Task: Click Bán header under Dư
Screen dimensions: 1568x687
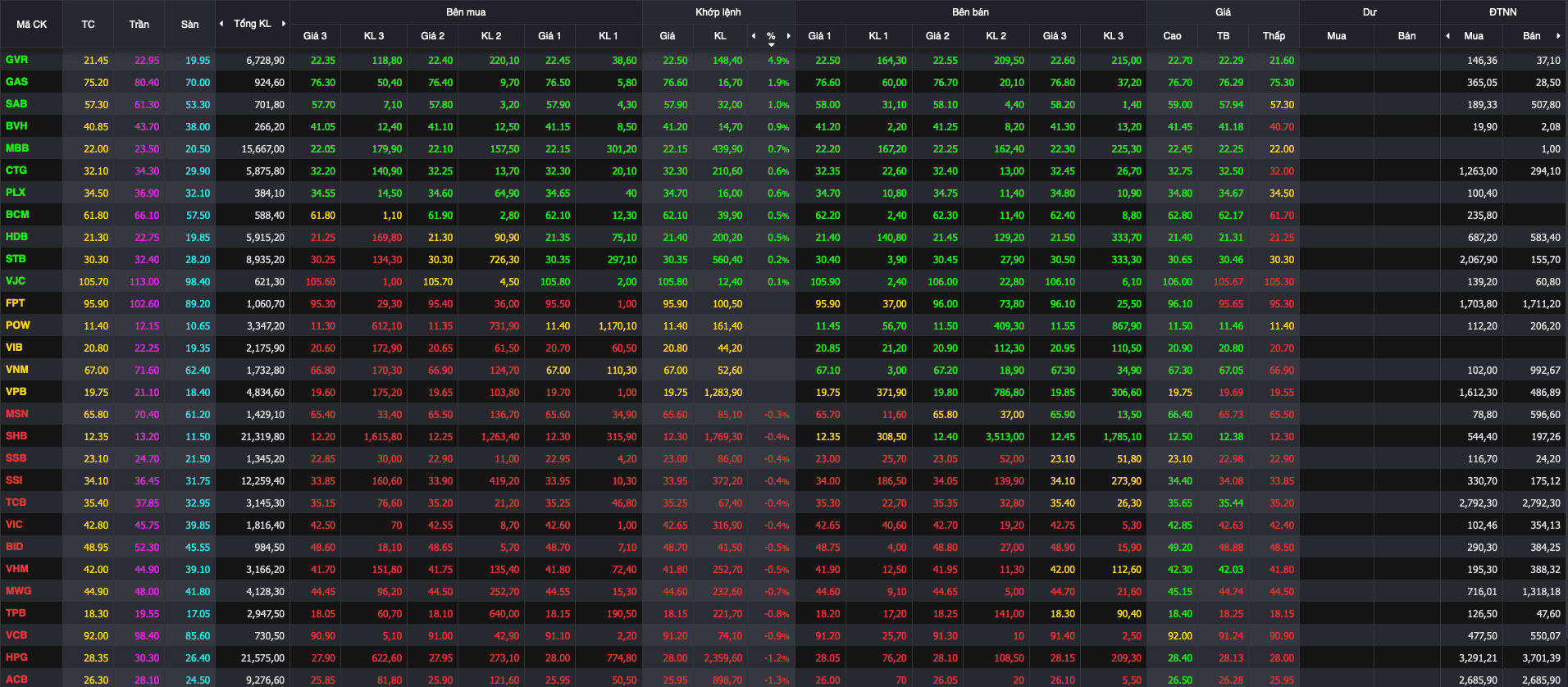Action: pos(1406,36)
